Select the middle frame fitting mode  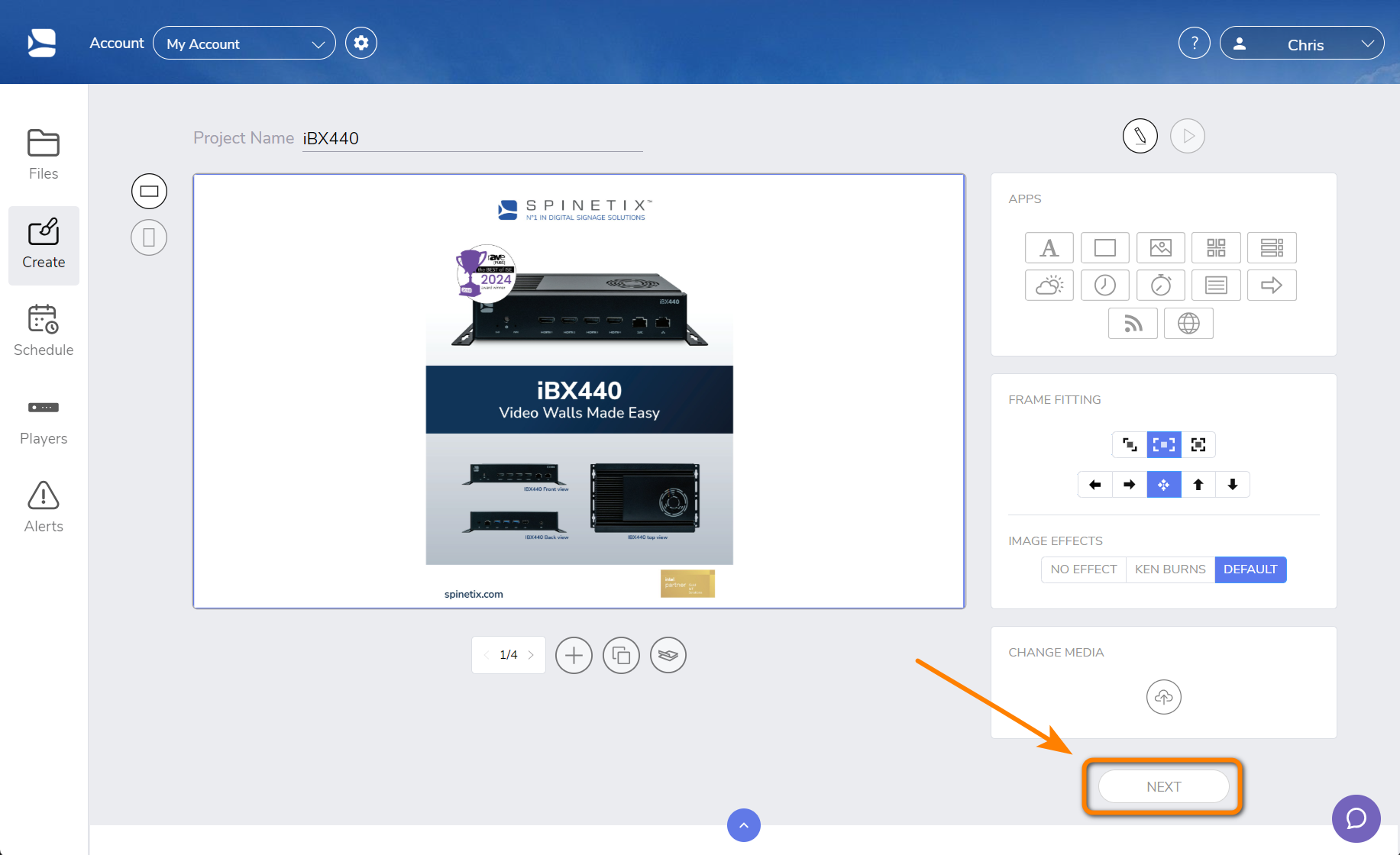(1164, 444)
